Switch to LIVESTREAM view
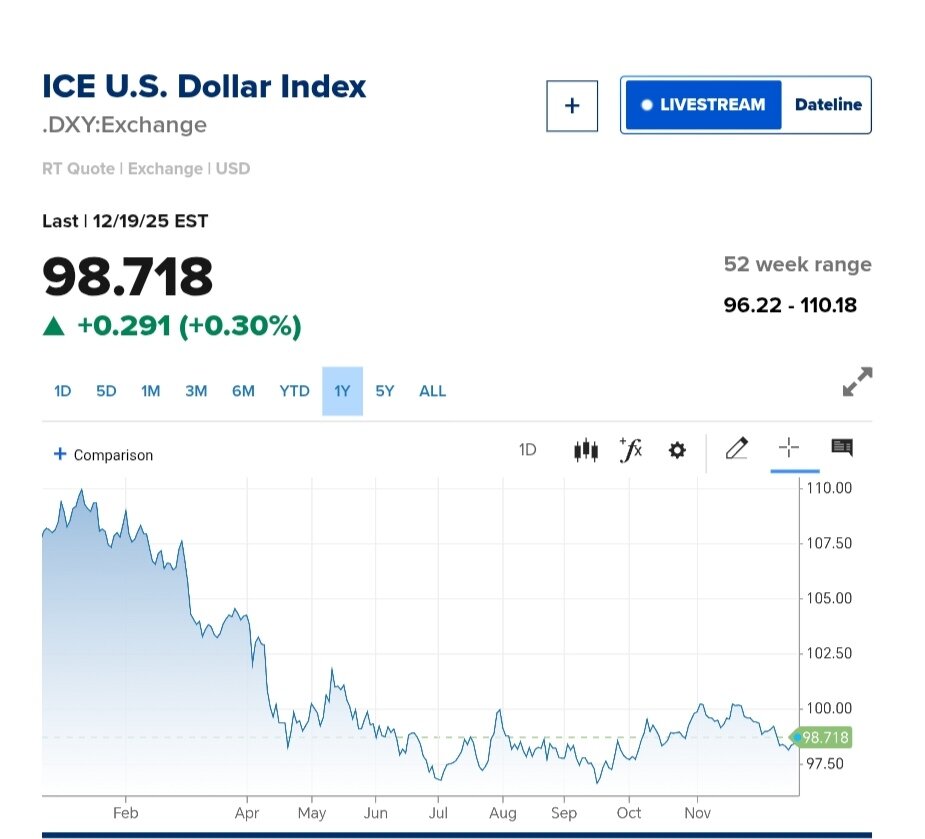 pyautogui.click(x=703, y=105)
